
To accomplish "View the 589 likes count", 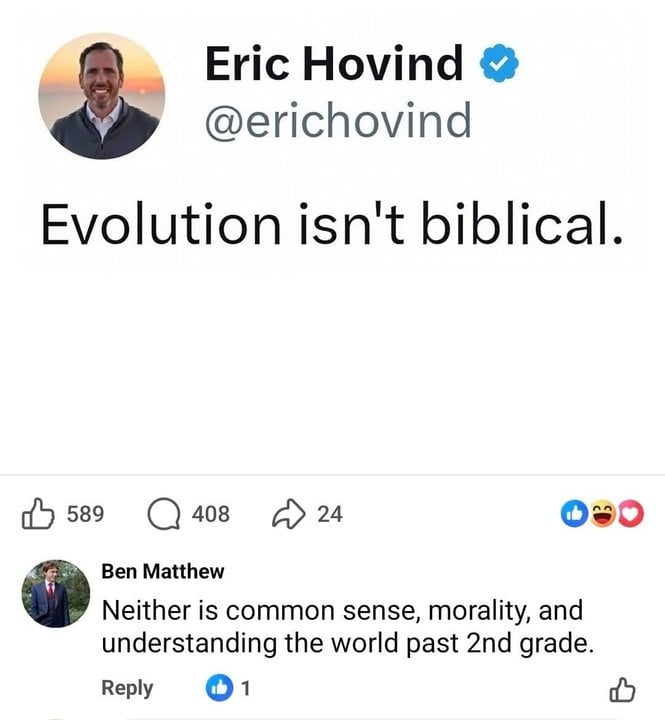I will pos(85,514).
